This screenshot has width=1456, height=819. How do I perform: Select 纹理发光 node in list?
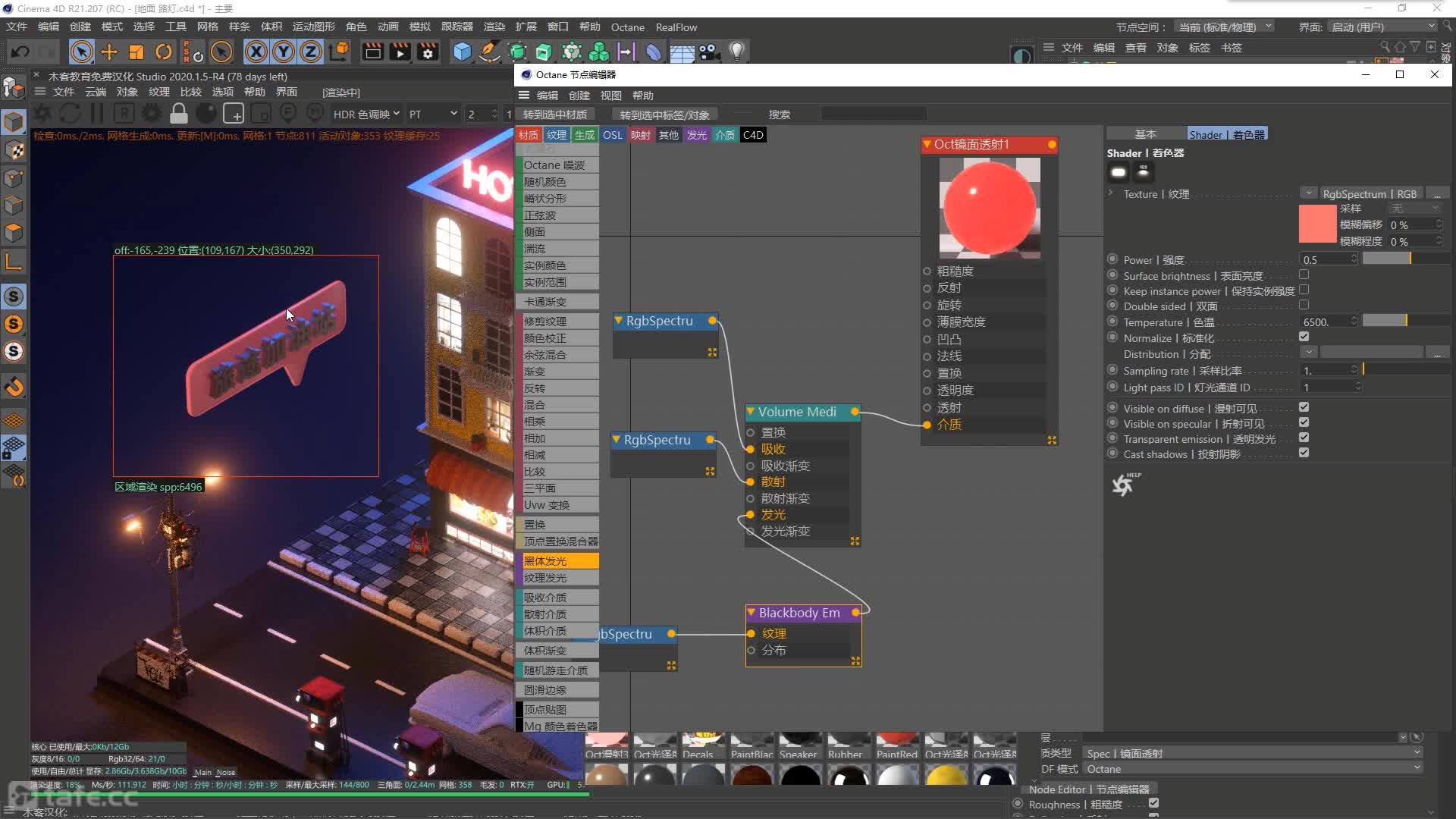[558, 578]
